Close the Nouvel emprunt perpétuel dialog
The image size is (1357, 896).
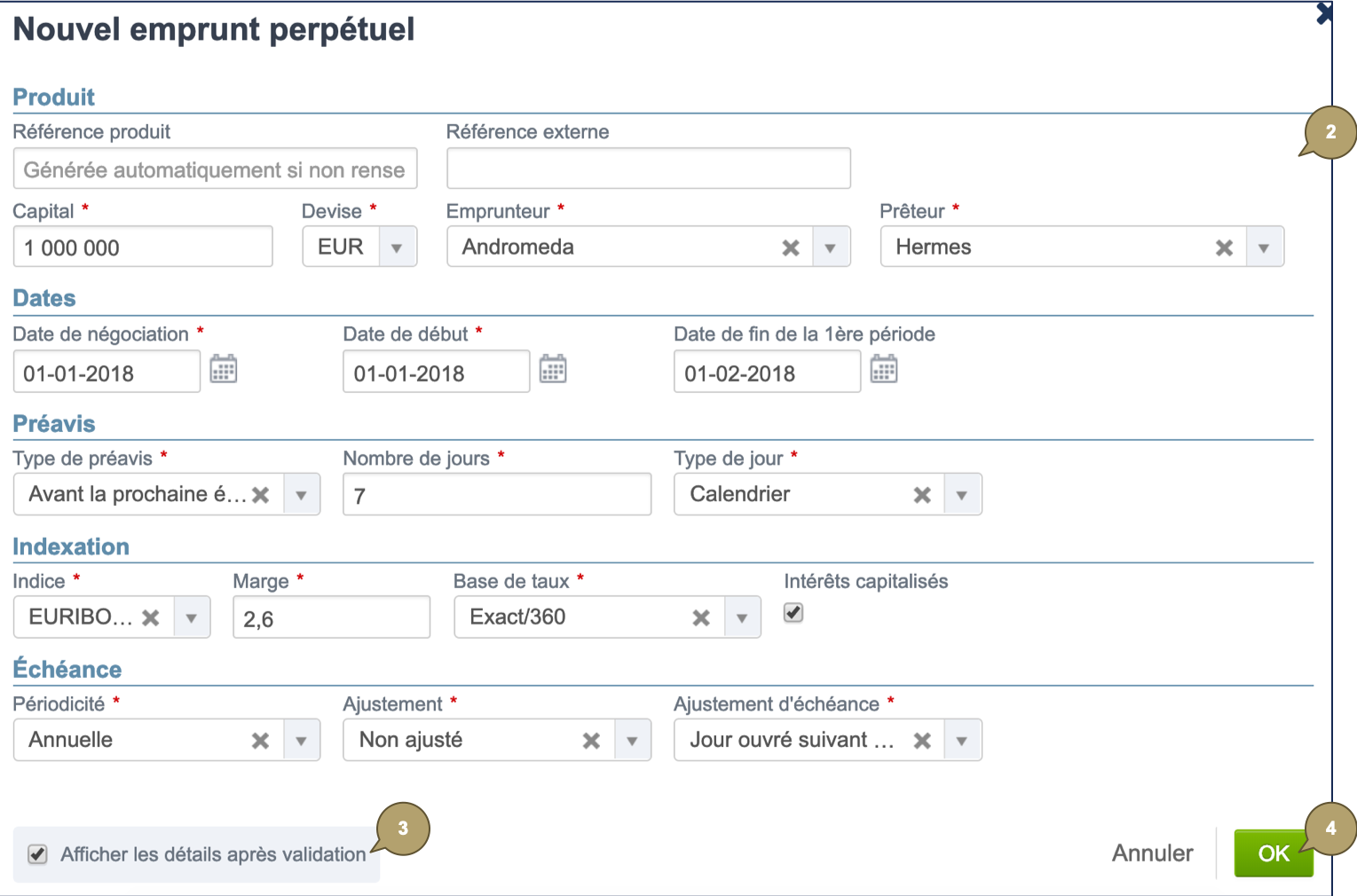coord(1322,13)
